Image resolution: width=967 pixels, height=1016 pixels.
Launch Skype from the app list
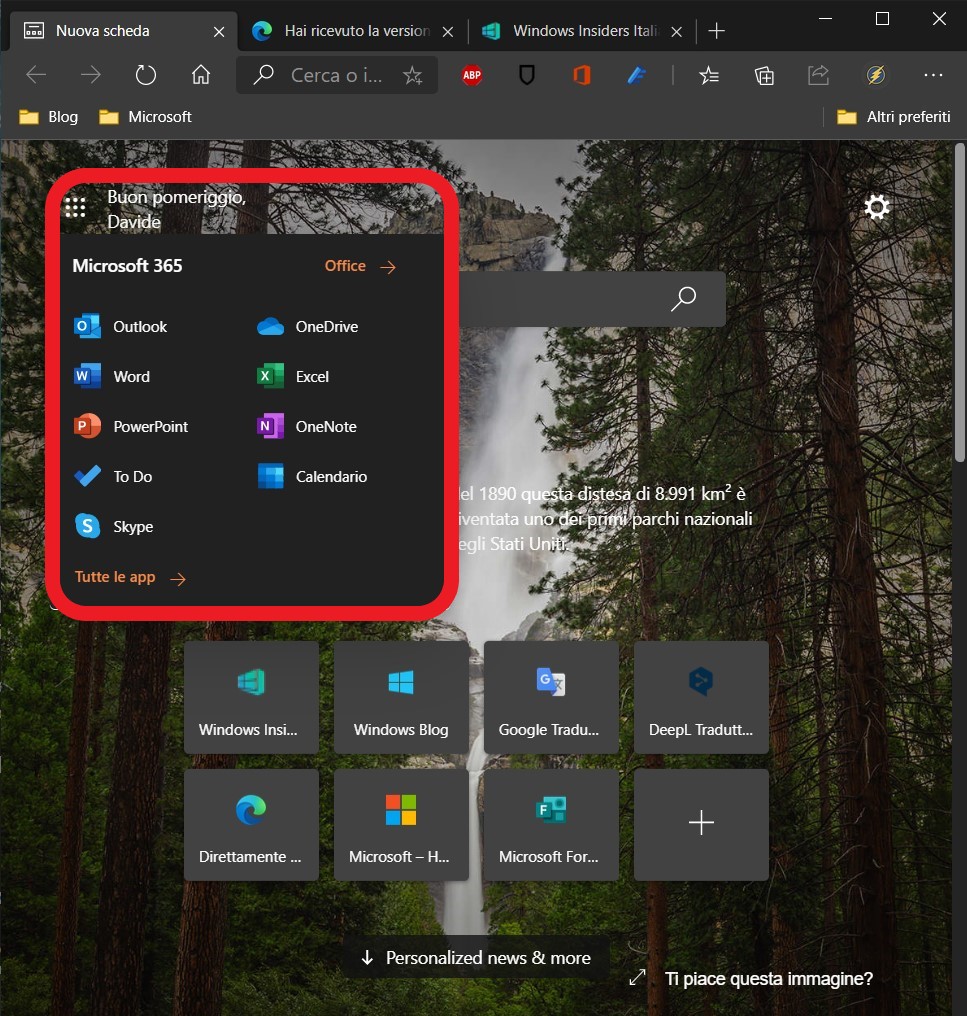click(x=114, y=525)
